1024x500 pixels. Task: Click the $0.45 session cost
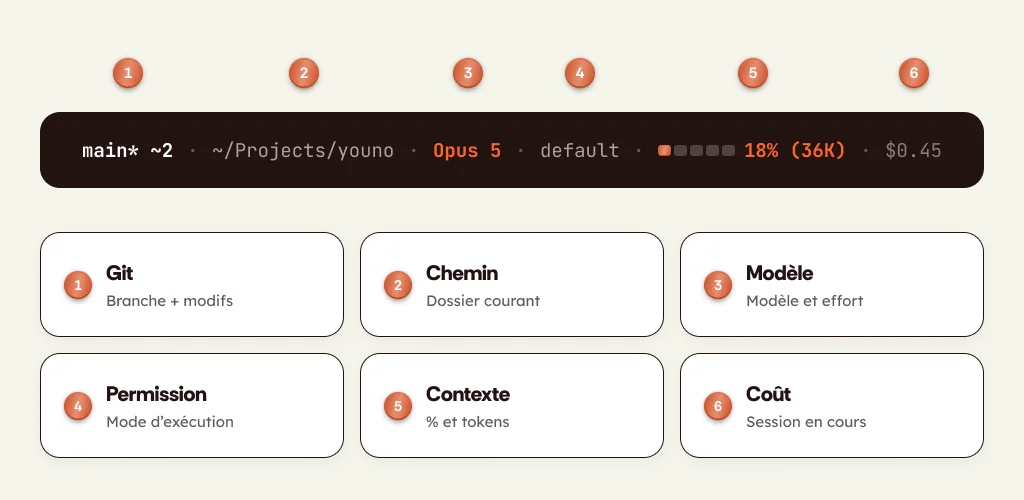(914, 151)
